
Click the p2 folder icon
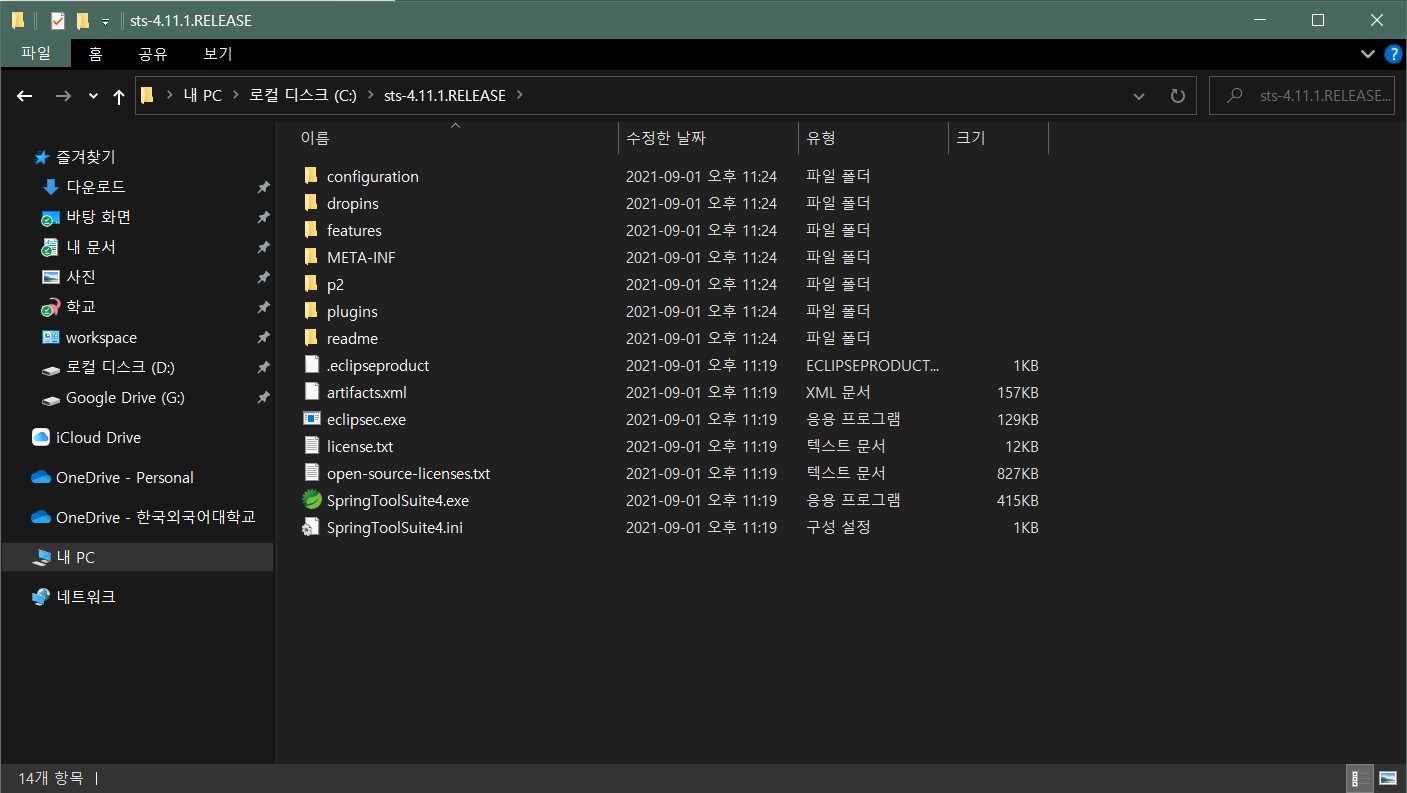pyautogui.click(x=311, y=284)
